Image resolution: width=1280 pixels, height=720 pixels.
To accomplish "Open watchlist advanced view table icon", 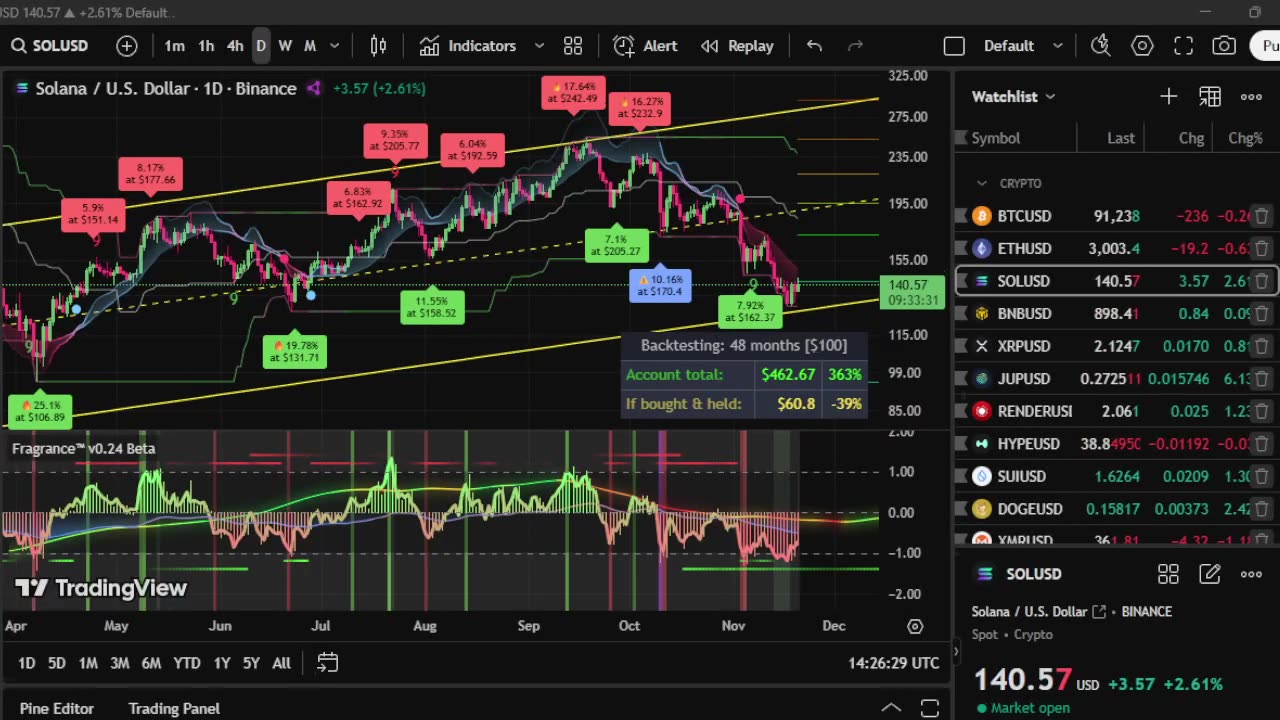I will (1210, 96).
